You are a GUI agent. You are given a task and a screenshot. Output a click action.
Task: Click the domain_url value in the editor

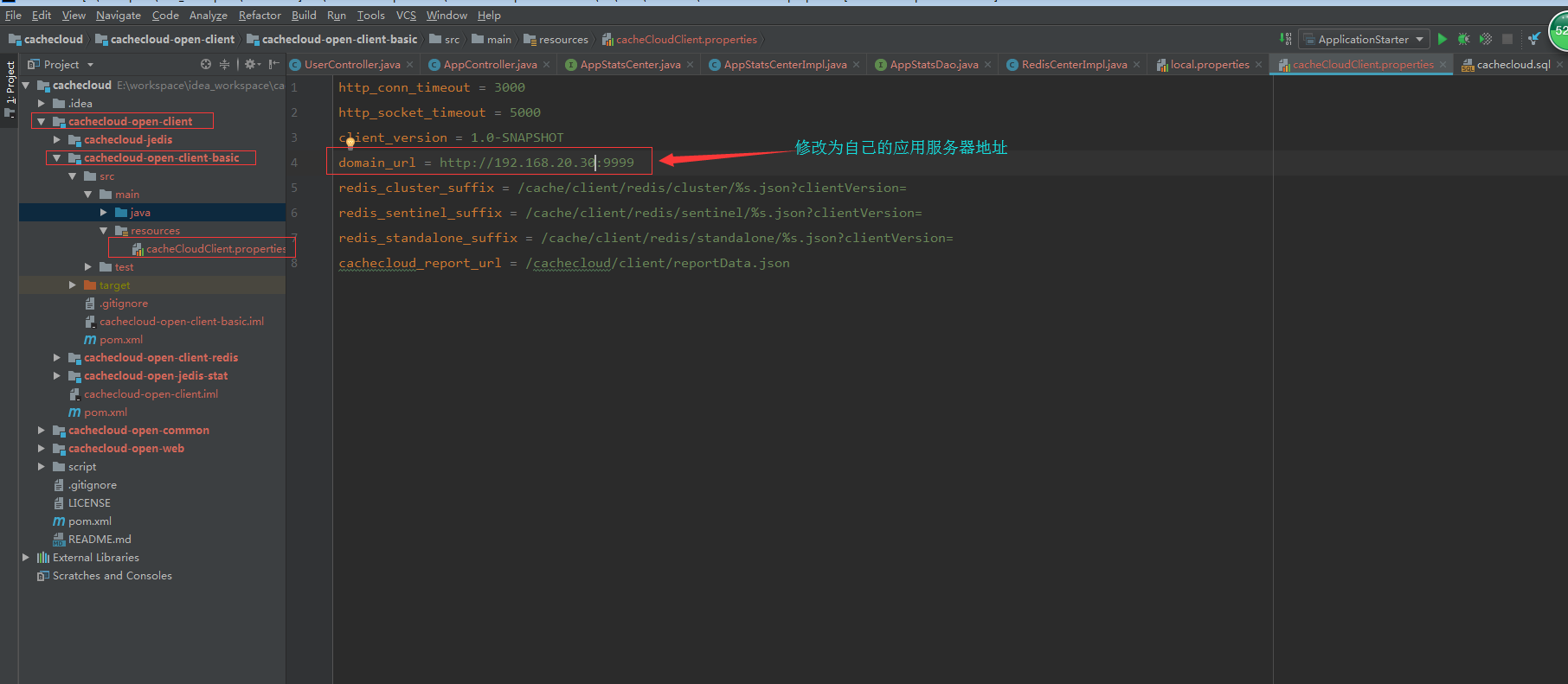[537, 163]
